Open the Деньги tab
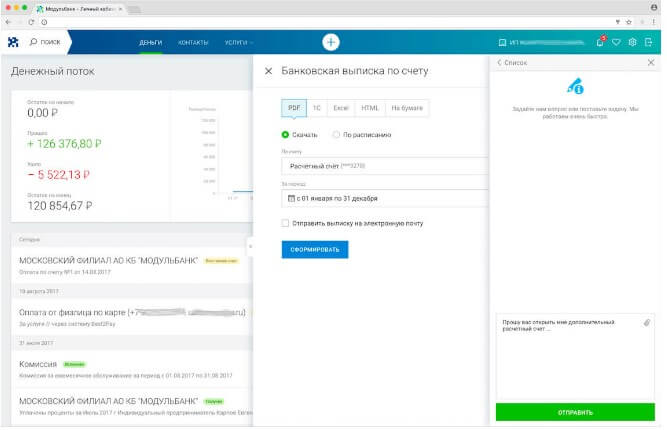 tap(151, 43)
